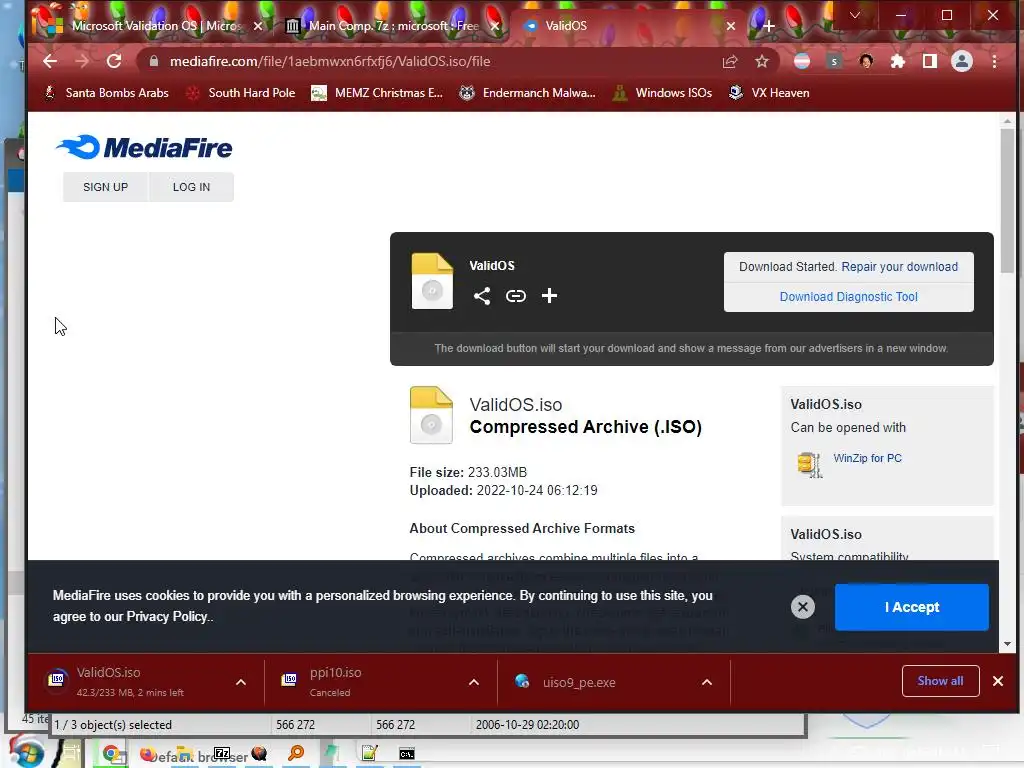Viewport: 1024px width, 768px height.
Task: Open Endermanch Malware bookmark
Action: point(527,93)
